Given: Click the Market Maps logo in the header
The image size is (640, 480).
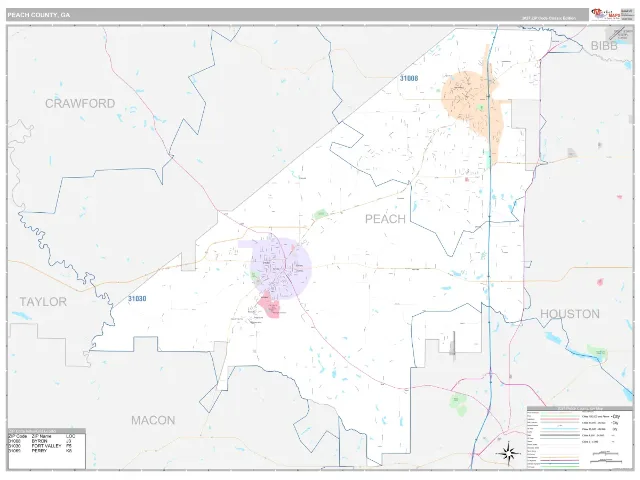Looking at the screenshot, I should tap(605, 14).
